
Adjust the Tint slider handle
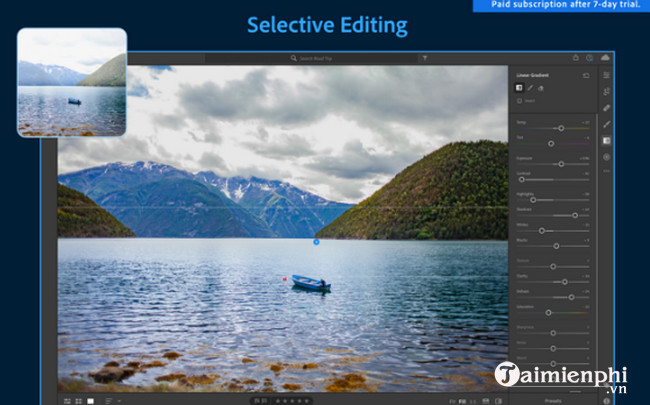(551, 143)
